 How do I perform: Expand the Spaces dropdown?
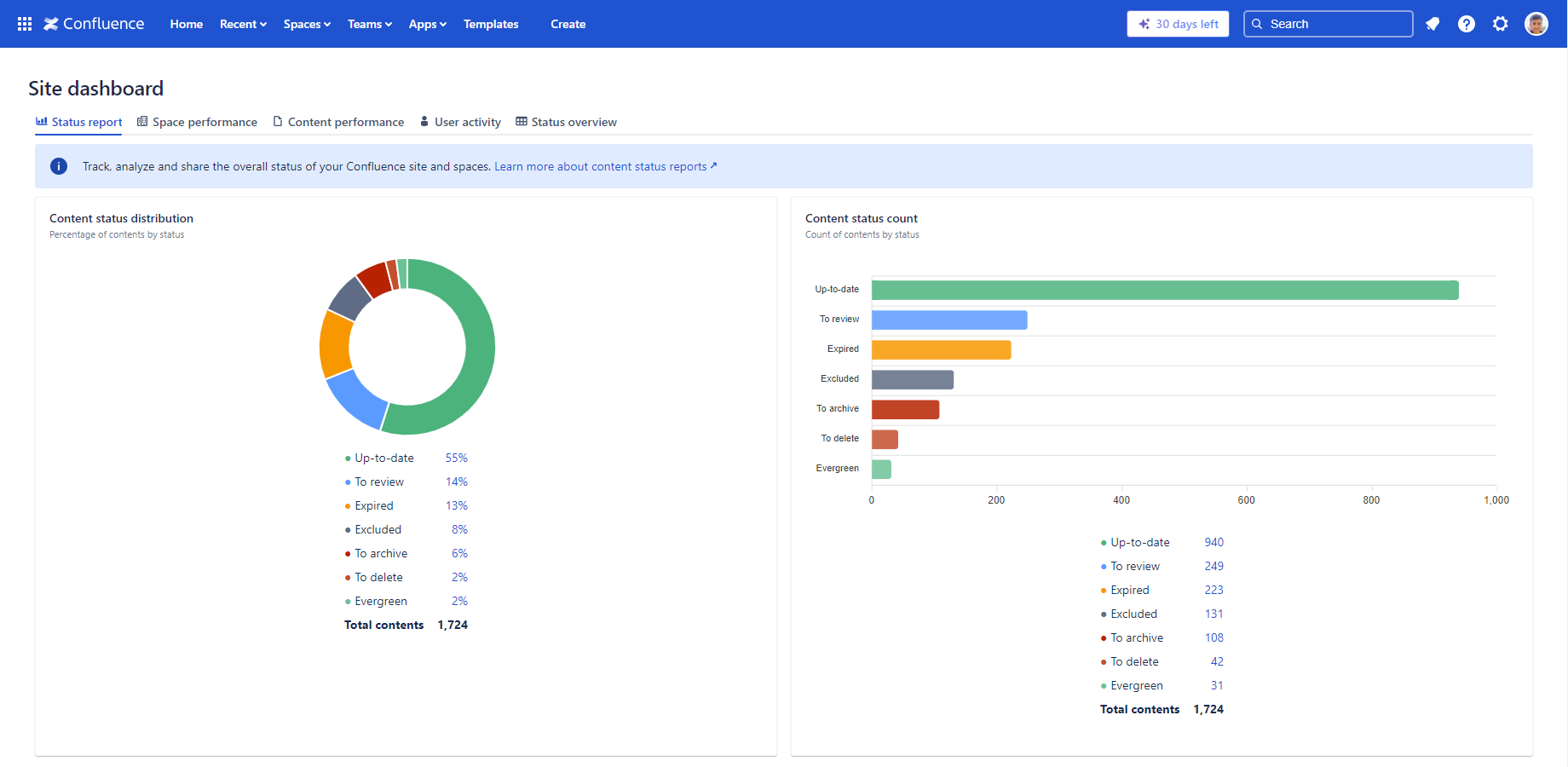coord(307,24)
